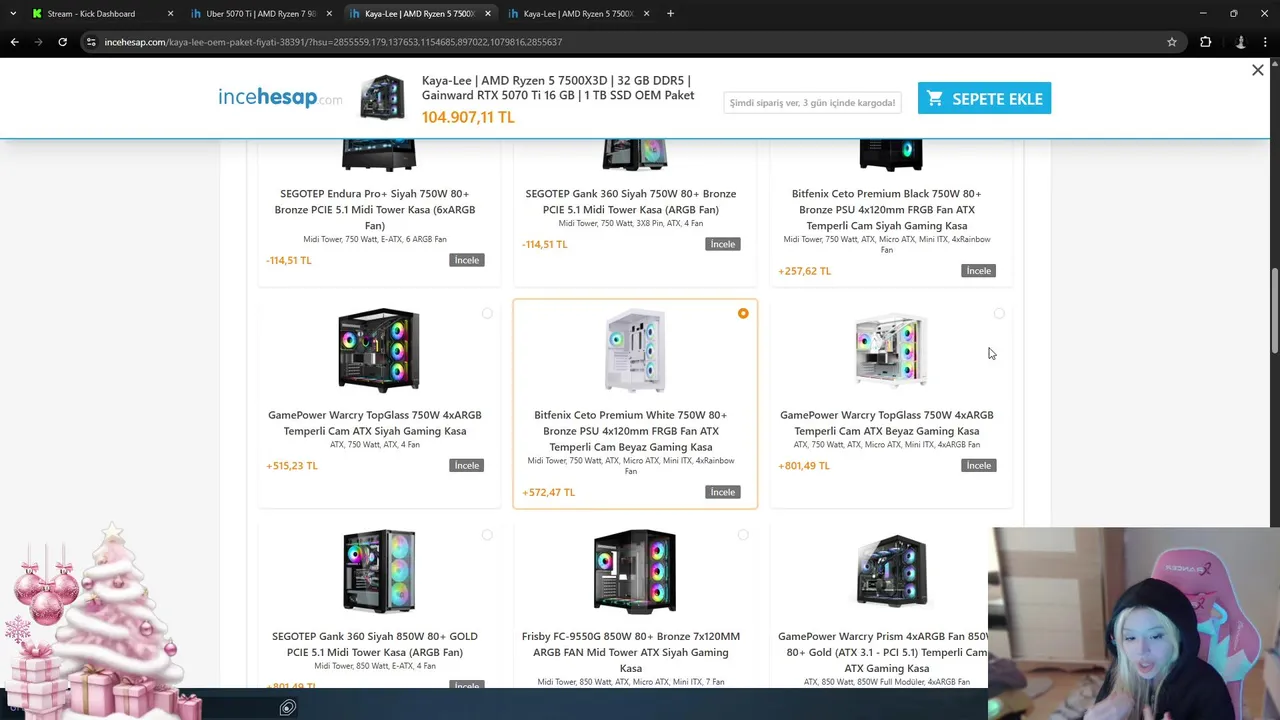Screen dimensions: 1280x720
Task: Click İncele for Warcry TopGlass Siyah case
Action: [467, 465]
